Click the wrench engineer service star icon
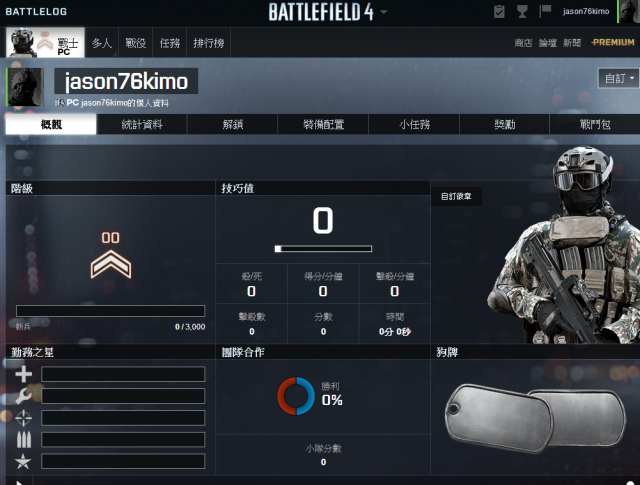Screen dimensions: 640x485 click(23, 396)
